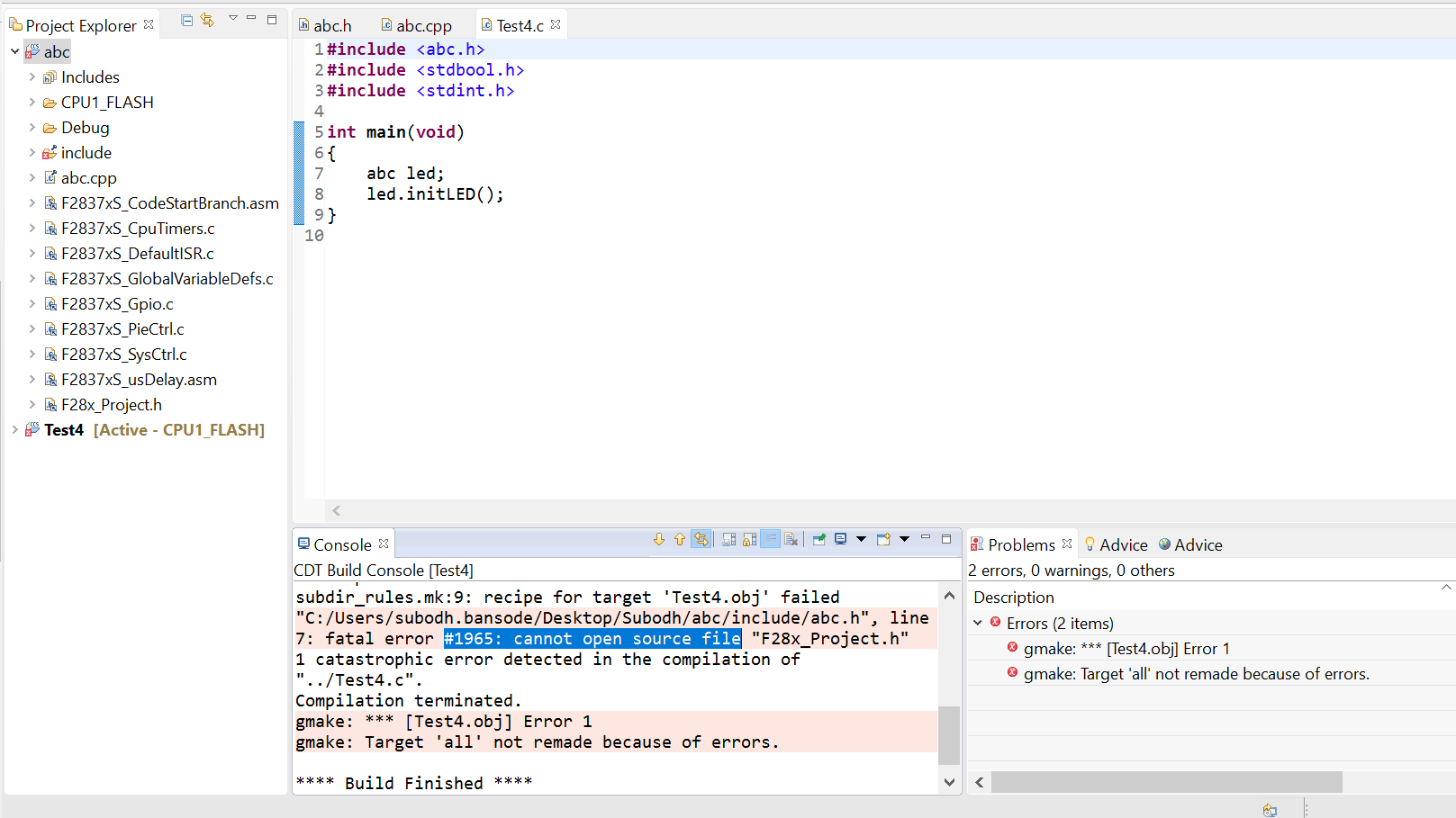Viewport: 1456px width, 818px height.
Task: Expand the Includes node
Action: (32, 76)
